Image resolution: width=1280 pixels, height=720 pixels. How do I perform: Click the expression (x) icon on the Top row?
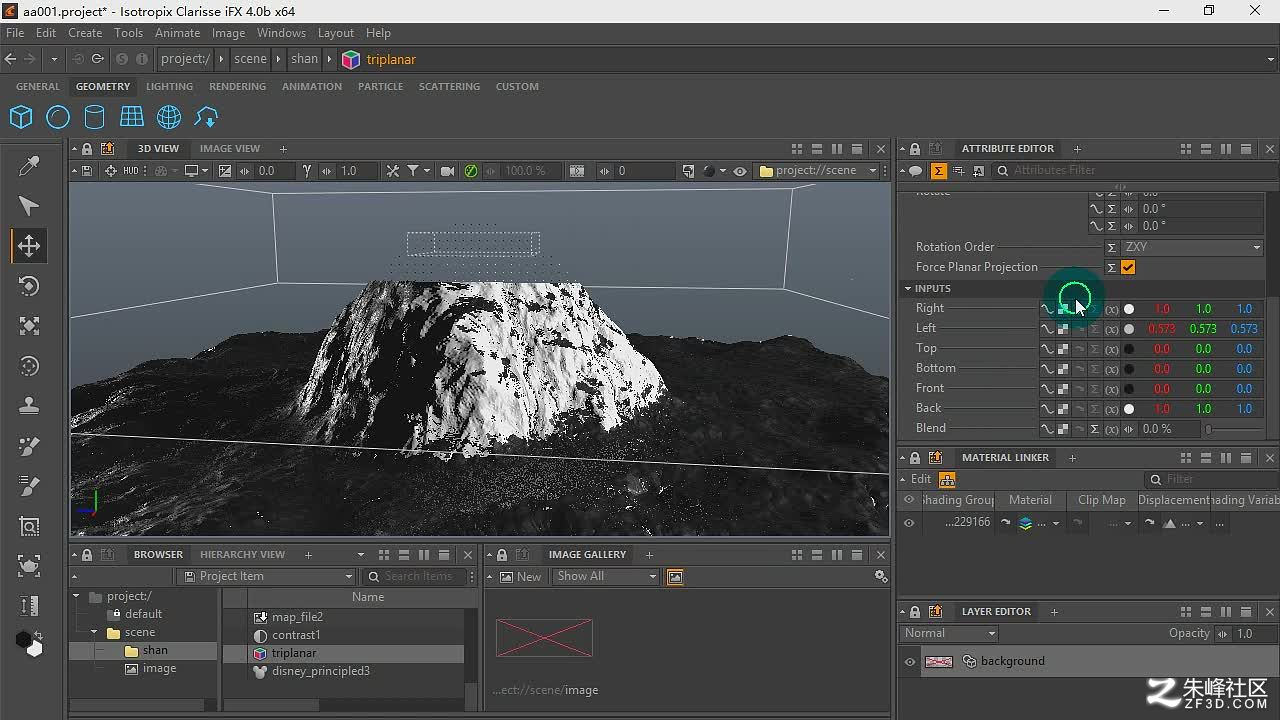1112,349
